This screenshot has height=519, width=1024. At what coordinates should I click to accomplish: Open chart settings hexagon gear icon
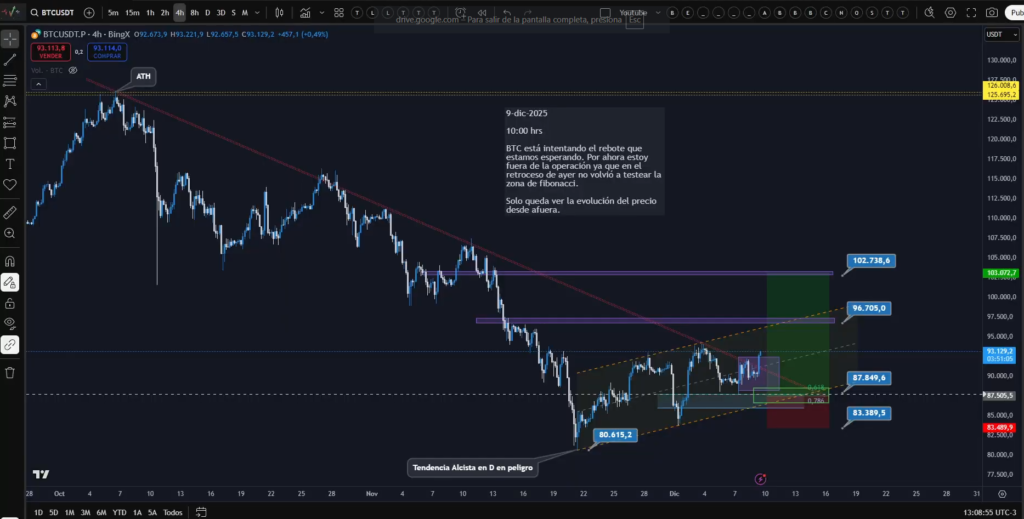pyautogui.click(x=950, y=13)
